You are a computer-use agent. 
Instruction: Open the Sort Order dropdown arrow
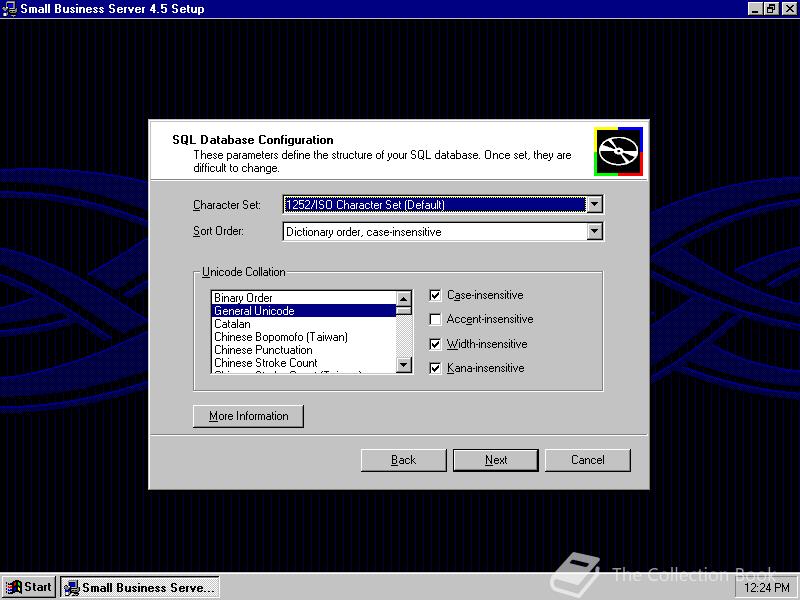click(594, 232)
